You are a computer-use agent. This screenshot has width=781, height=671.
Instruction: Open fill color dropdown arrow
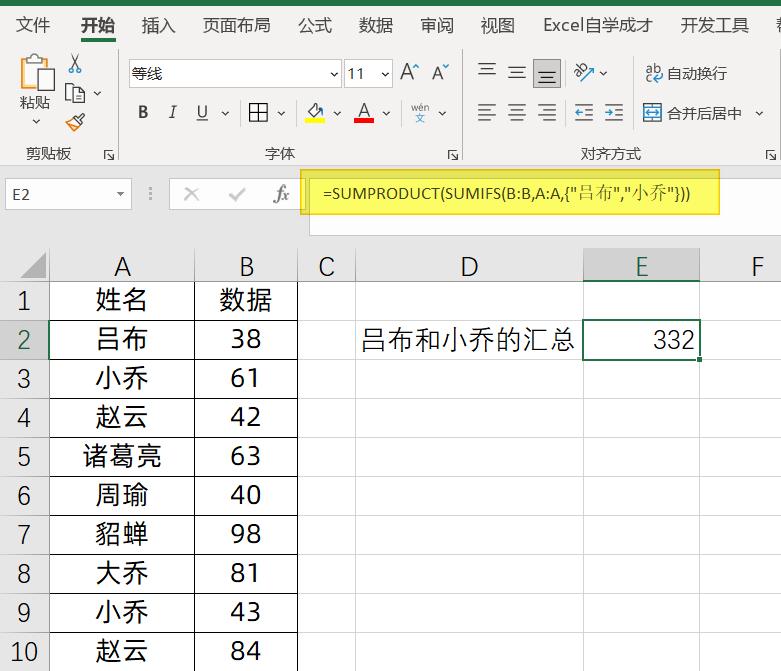[337, 114]
